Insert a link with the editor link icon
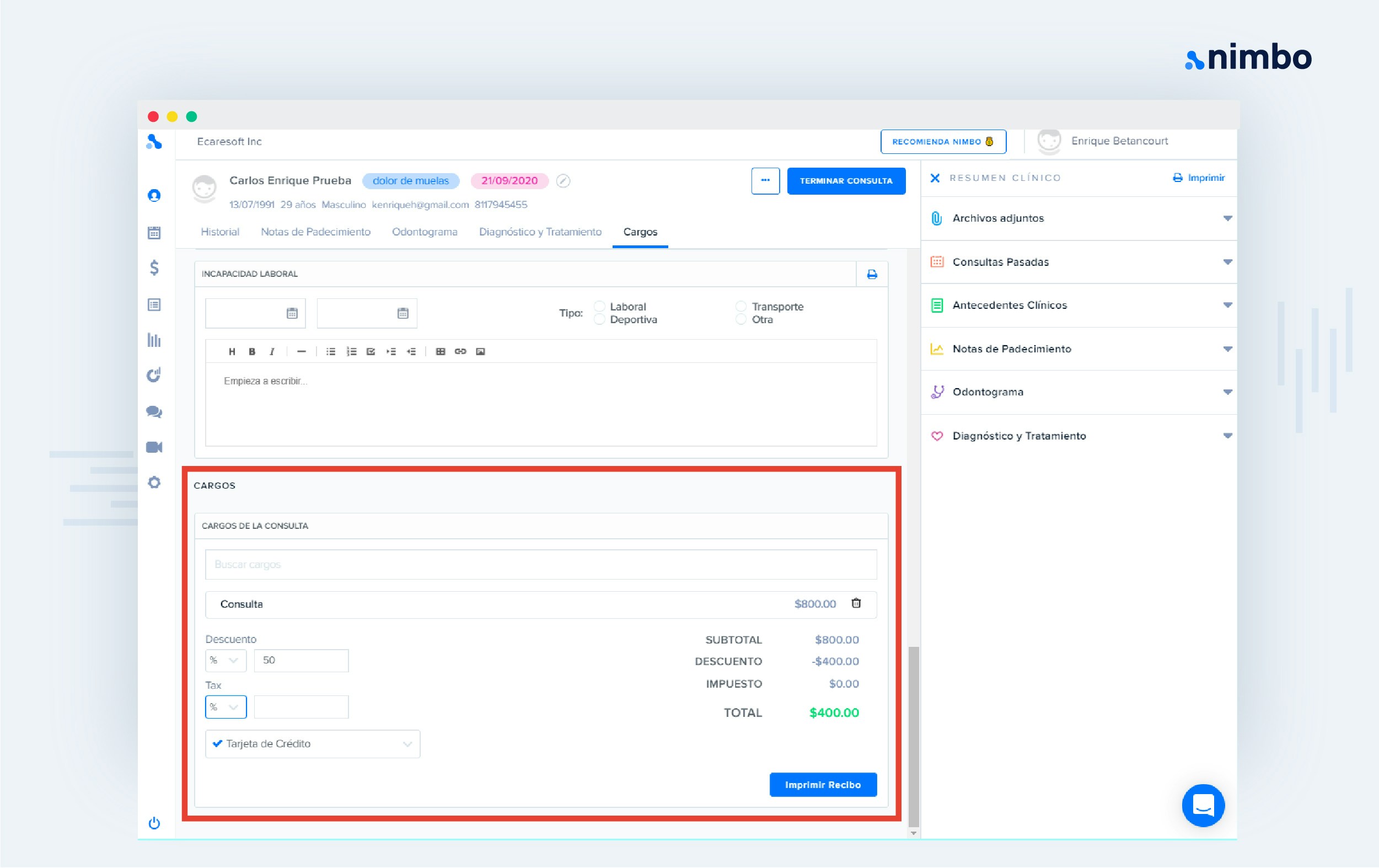The height and width of the screenshot is (868, 1379). click(460, 352)
